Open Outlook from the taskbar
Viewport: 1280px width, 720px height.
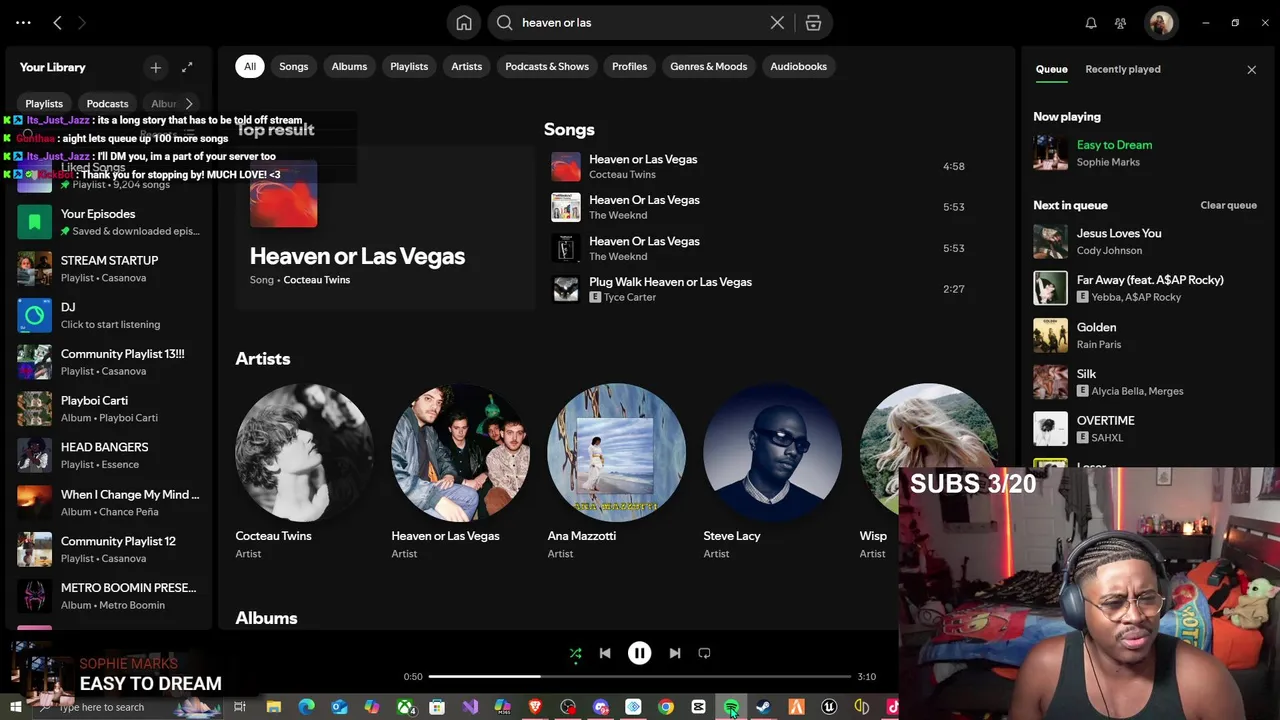(339, 707)
